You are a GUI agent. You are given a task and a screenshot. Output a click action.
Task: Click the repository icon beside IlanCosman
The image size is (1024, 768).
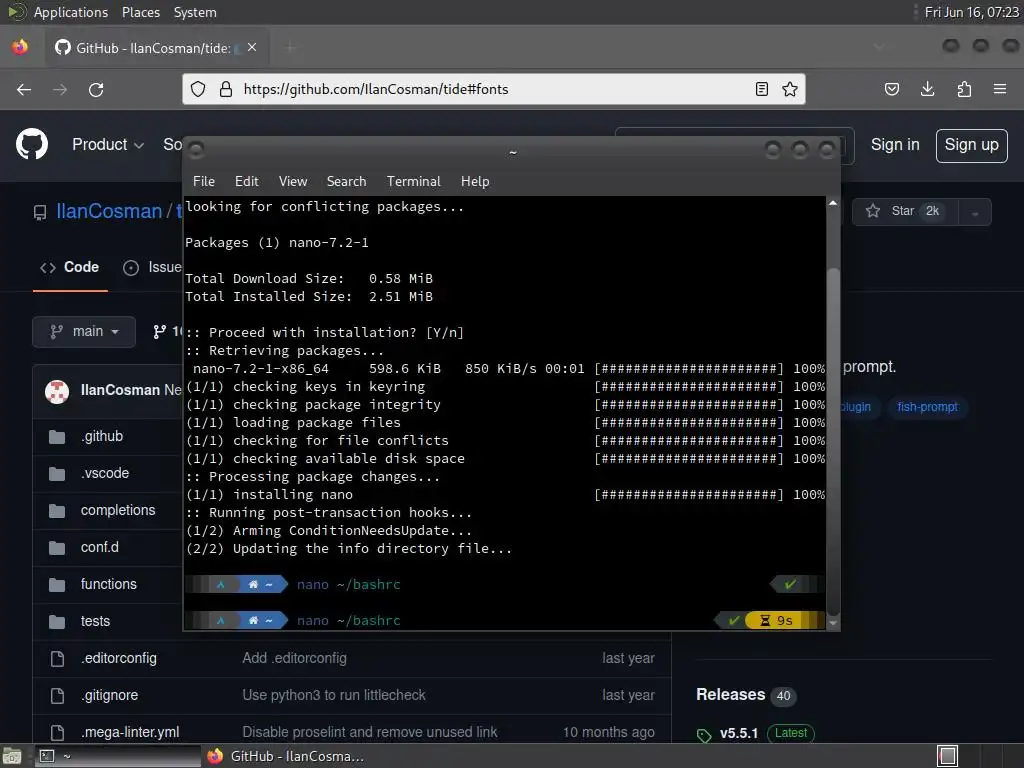(40, 212)
